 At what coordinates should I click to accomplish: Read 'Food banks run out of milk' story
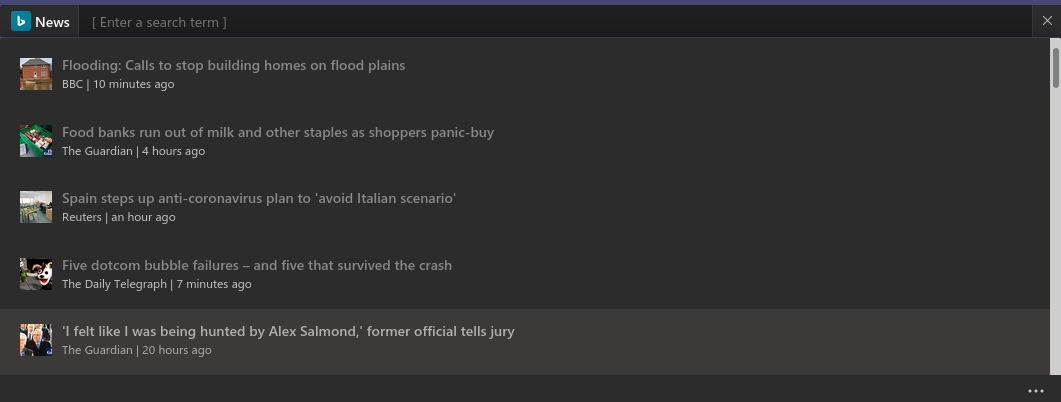tap(278, 132)
